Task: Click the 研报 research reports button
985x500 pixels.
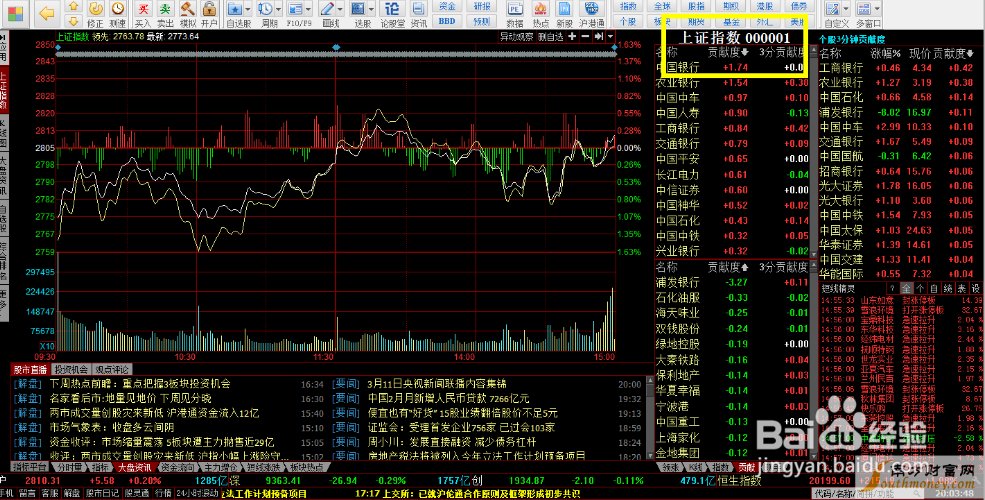Action: coord(482,6)
